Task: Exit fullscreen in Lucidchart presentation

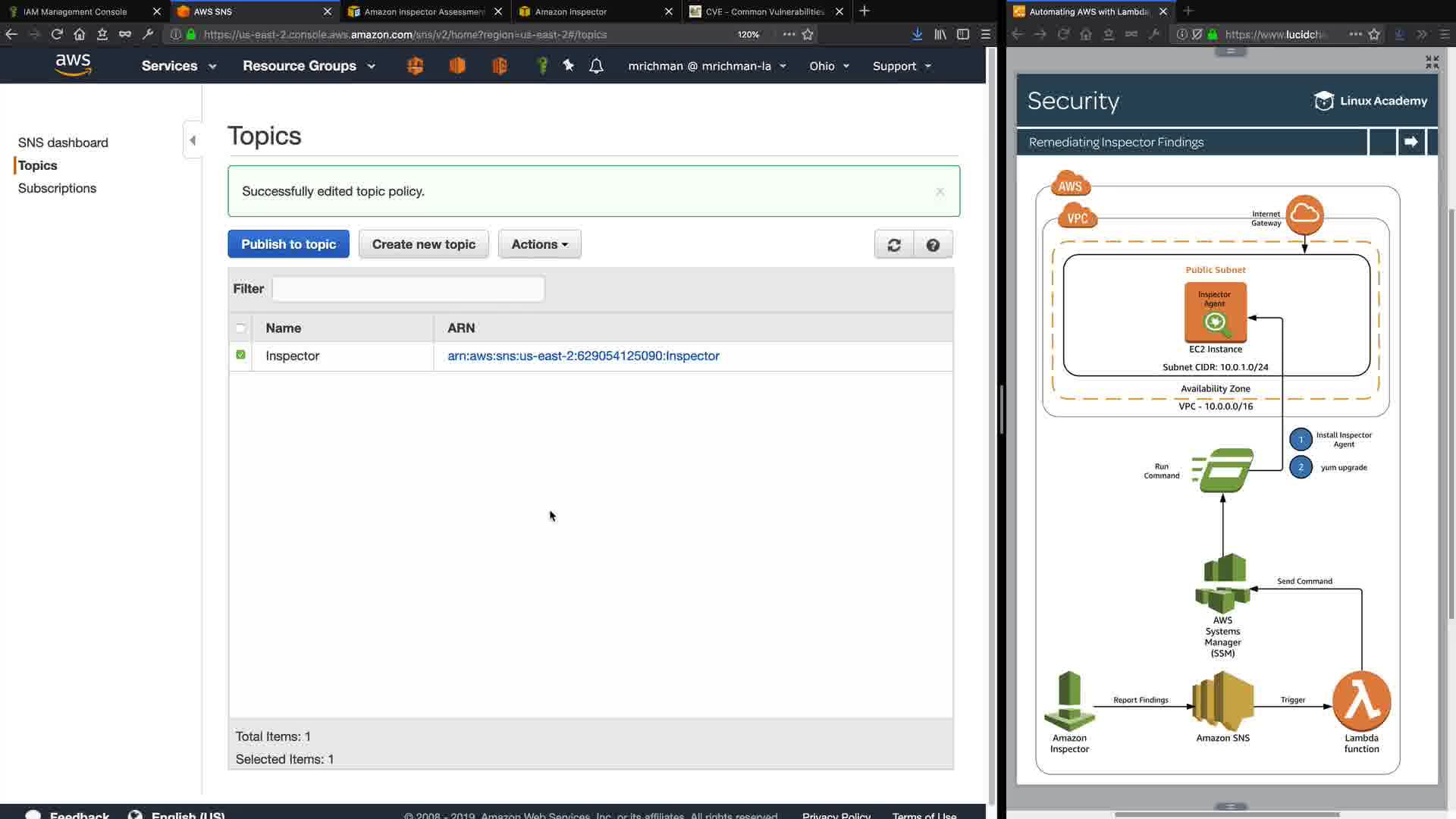Action: click(1432, 62)
